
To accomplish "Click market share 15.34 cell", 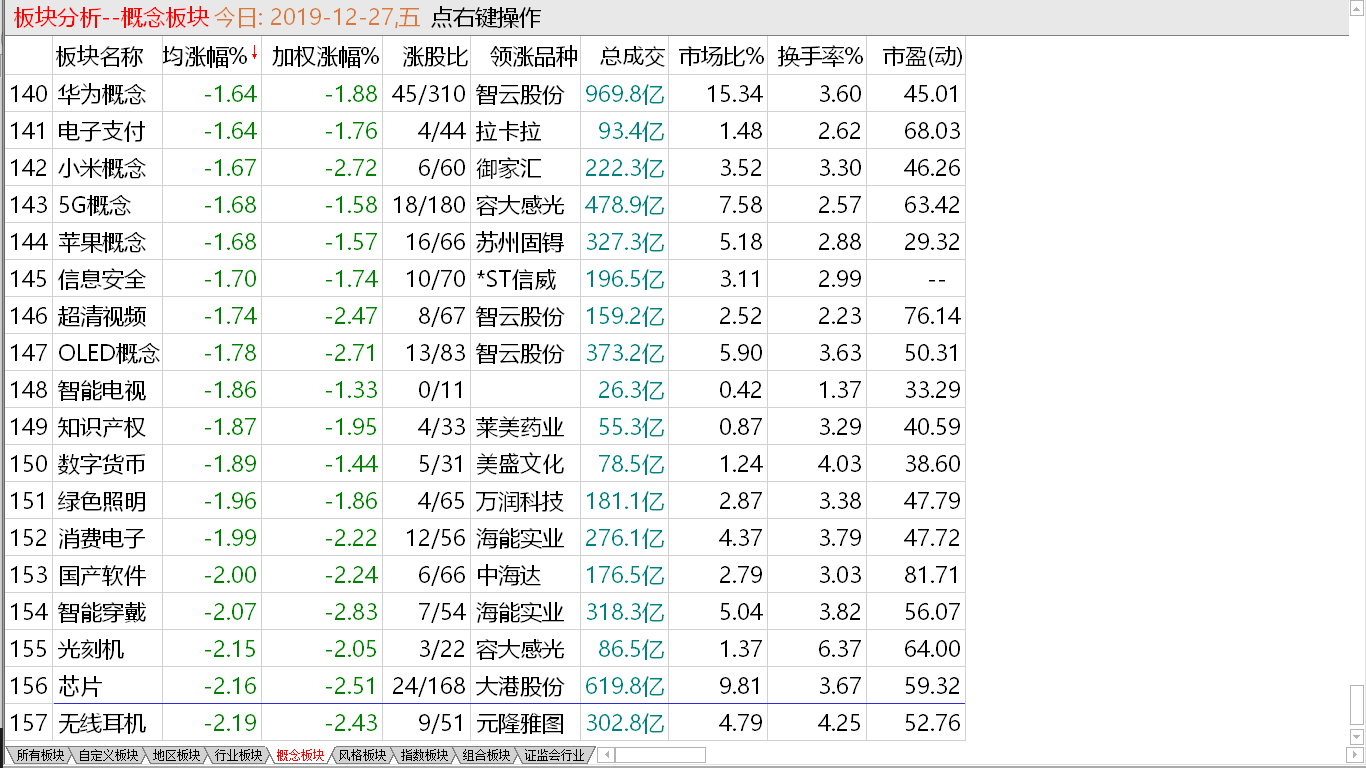I will coord(734,94).
